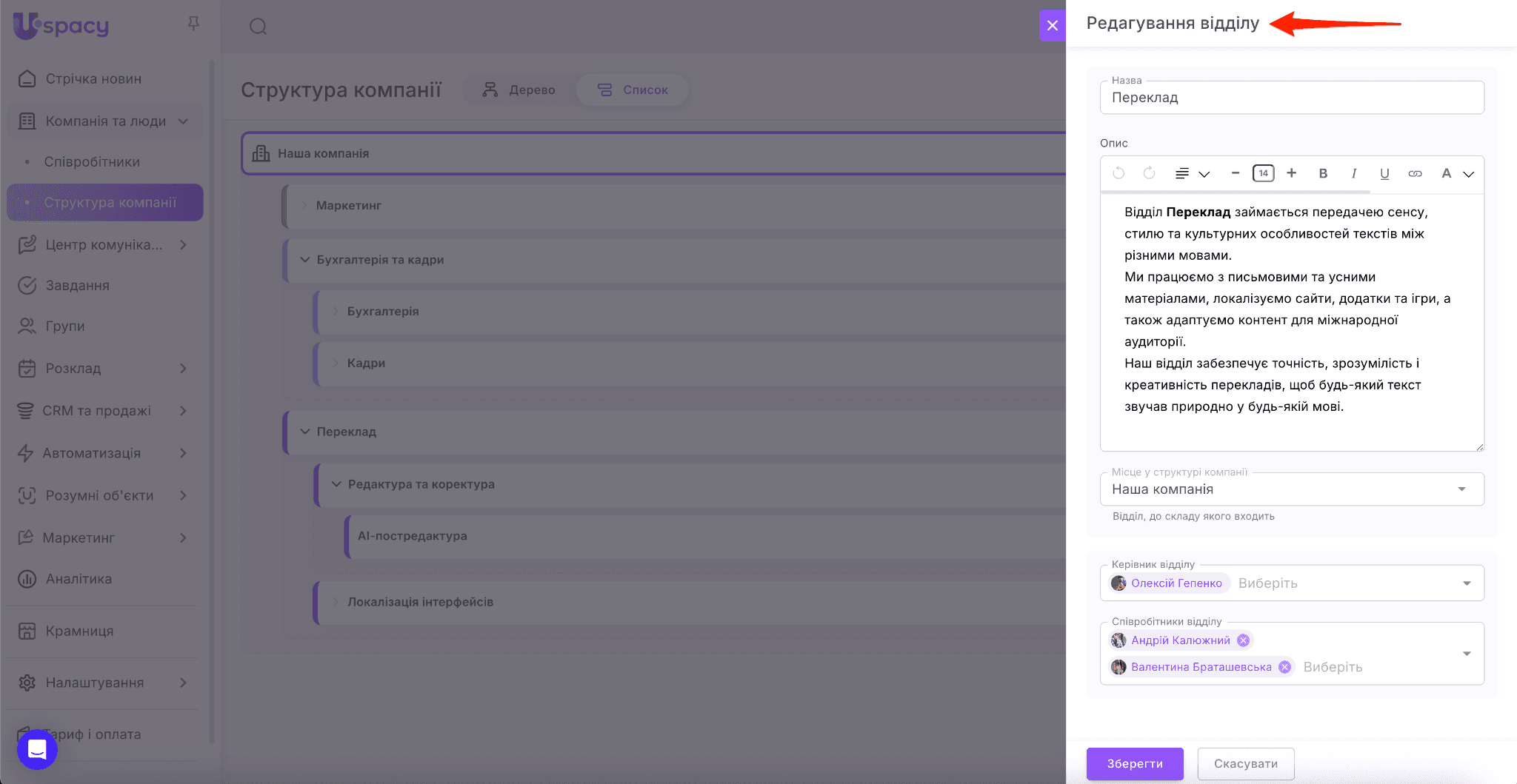Insert a link via editor toolbar

point(1415,173)
